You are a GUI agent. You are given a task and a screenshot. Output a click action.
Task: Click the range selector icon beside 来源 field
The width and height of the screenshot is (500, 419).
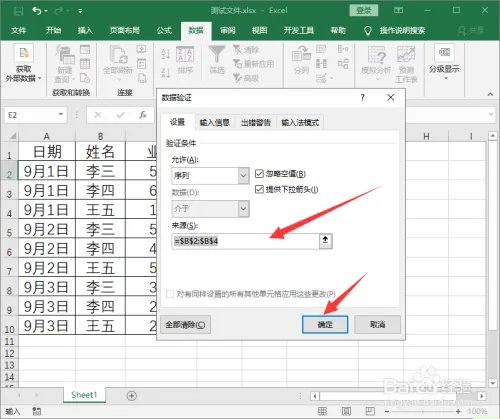tap(325, 241)
